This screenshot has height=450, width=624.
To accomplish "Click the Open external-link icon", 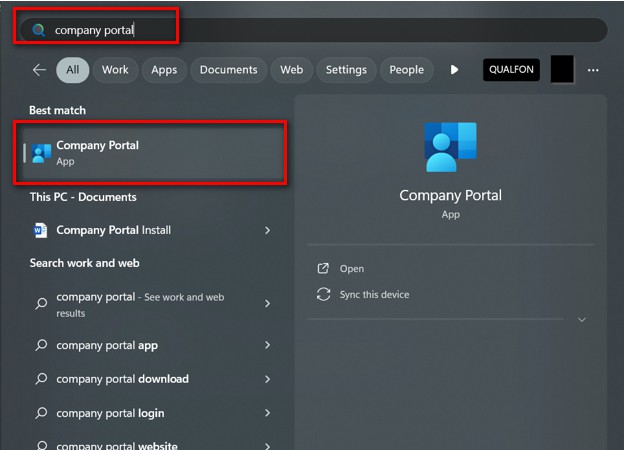I will click(x=323, y=269).
